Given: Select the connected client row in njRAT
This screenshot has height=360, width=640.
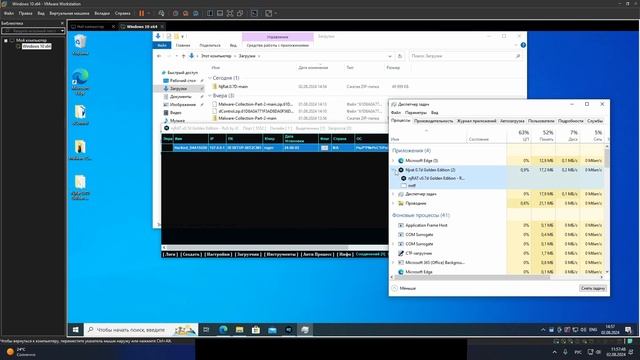Looking at the screenshot, I should click(275, 148).
